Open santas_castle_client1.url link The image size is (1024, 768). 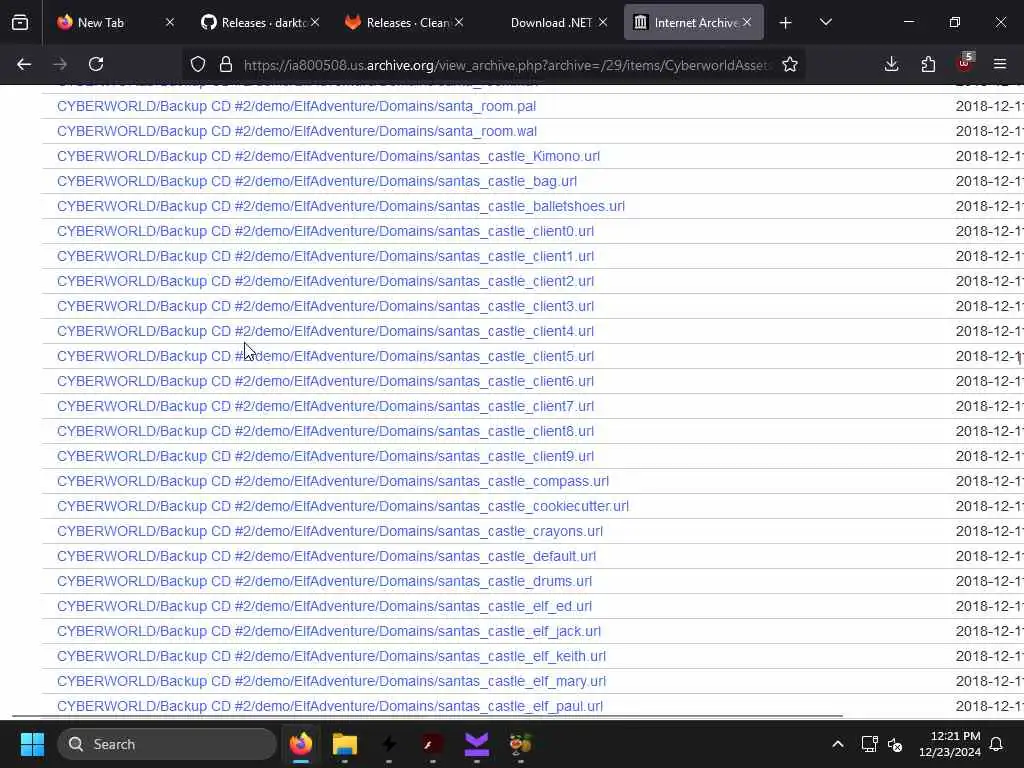[x=325, y=256]
